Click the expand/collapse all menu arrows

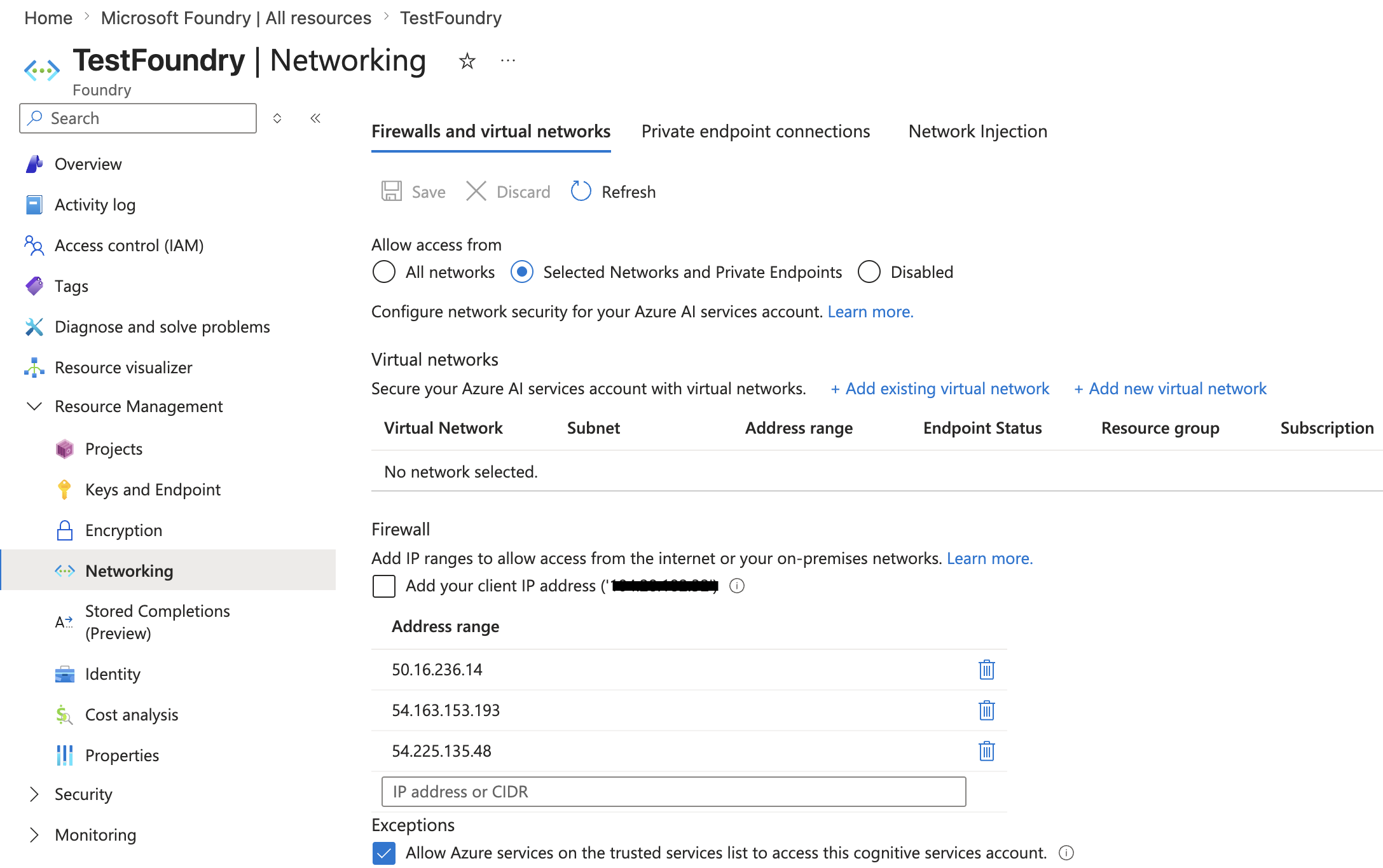[x=277, y=118]
